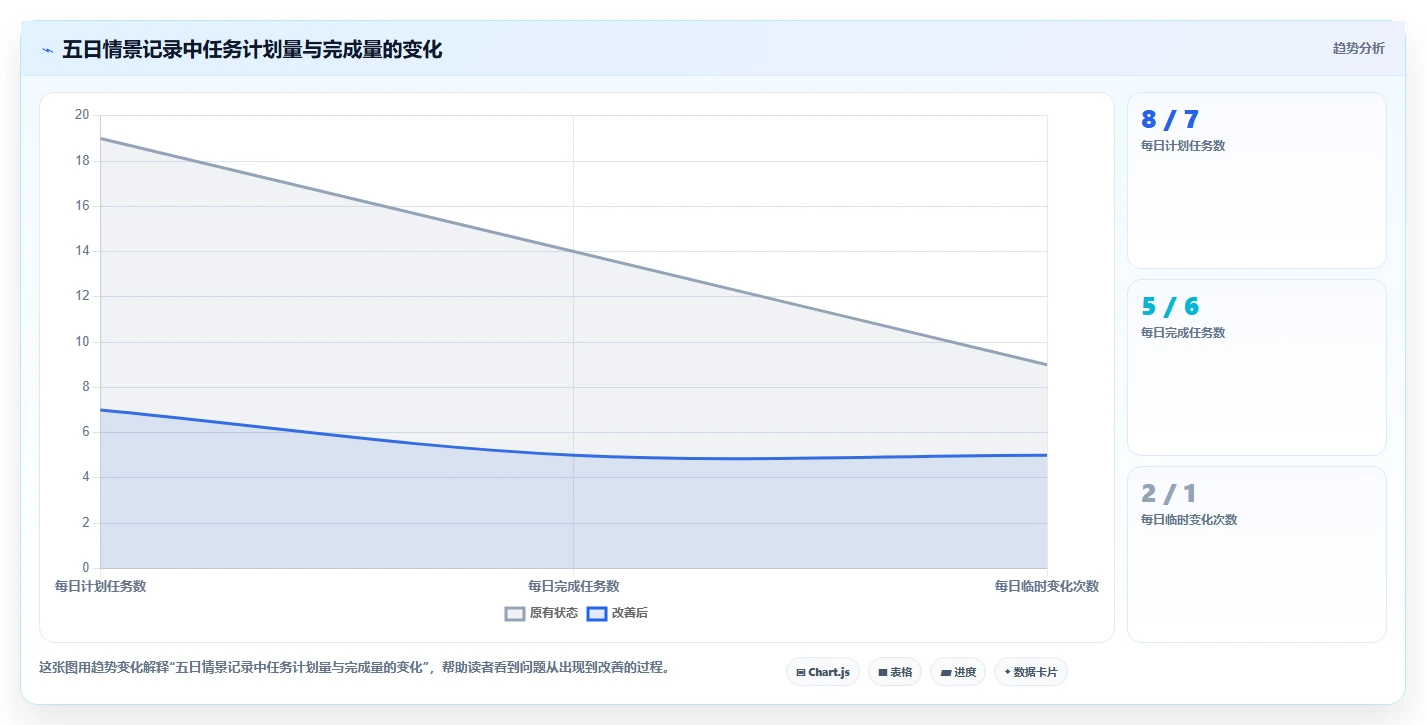Click the blue line point at 每日完成任务数
The image size is (1426, 725).
574,455
